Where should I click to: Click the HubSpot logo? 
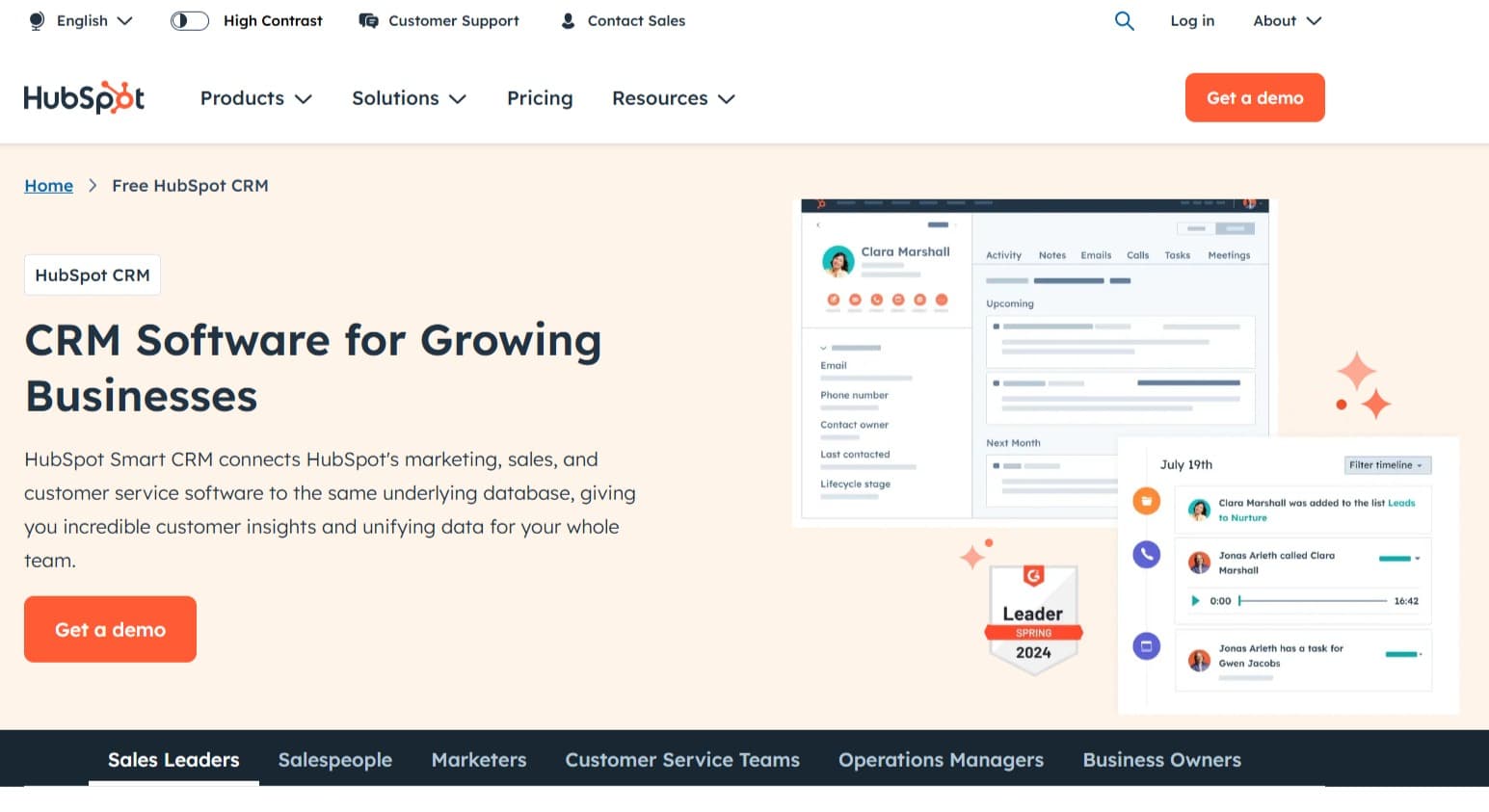[x=84, y=98]
